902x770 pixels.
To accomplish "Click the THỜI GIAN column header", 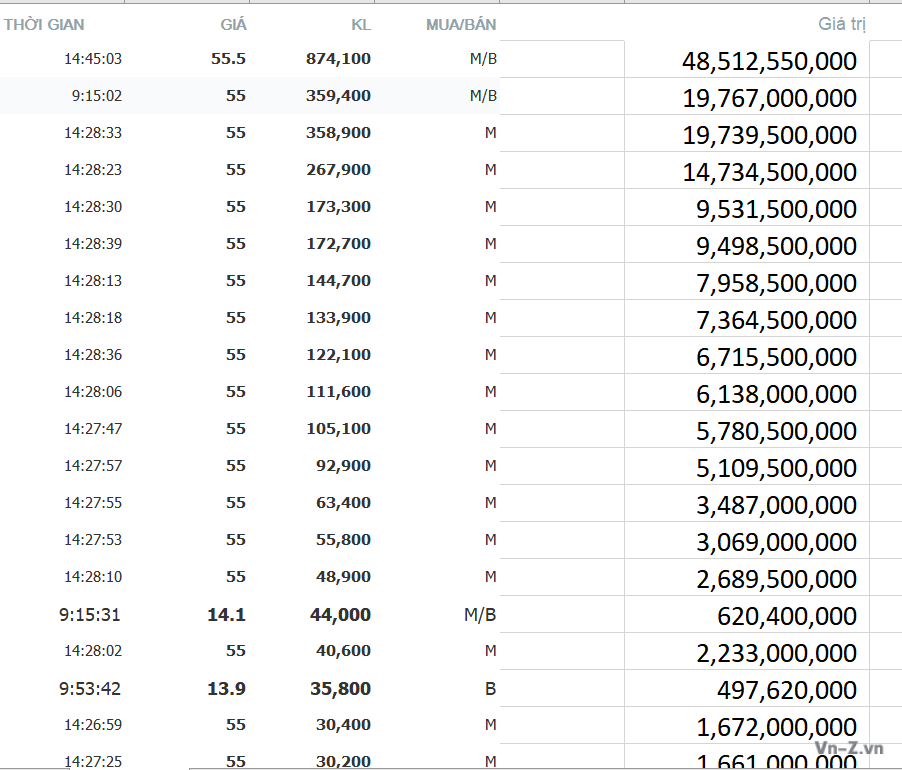I will point(45,24).
